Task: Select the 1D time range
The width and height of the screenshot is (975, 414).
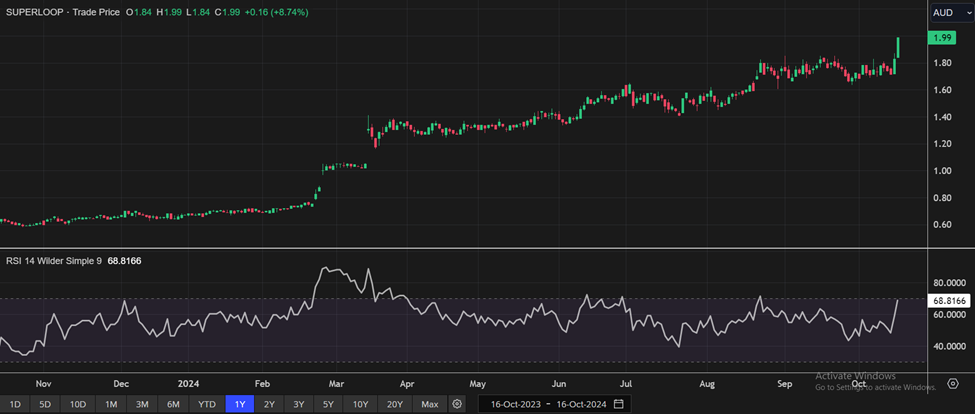Action: [15, 404]
